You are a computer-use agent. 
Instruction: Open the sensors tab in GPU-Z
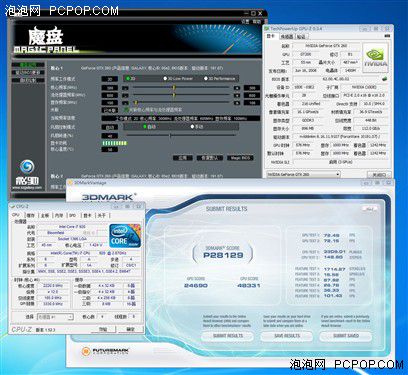pos(287,36)
